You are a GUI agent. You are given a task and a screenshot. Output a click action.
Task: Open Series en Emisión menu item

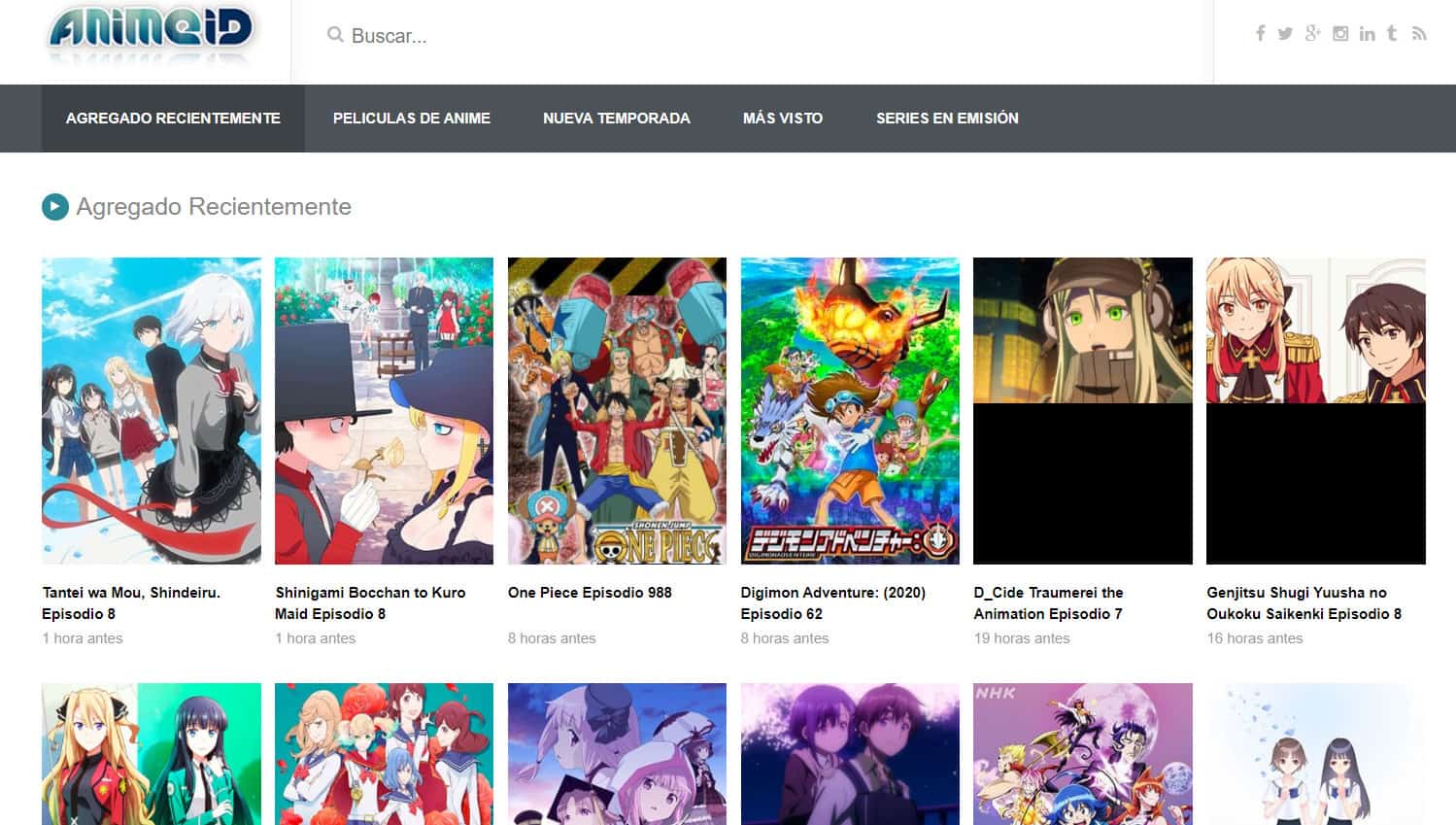[947, 118]
